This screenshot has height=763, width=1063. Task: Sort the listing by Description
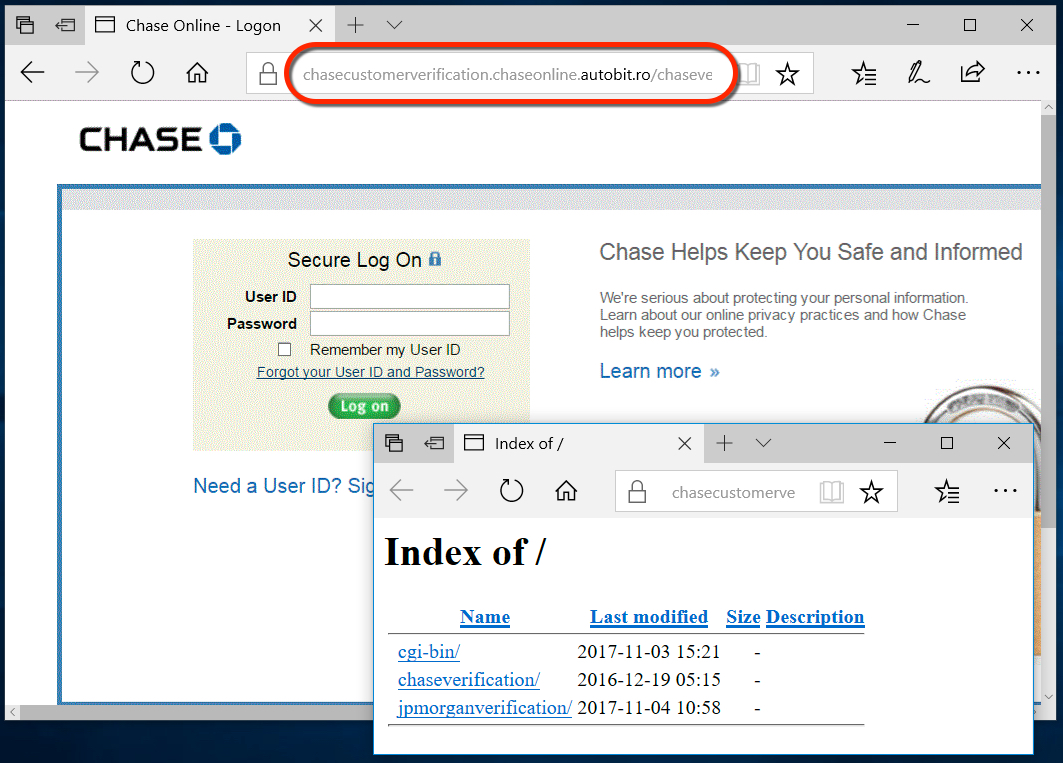tap(815, 617)
